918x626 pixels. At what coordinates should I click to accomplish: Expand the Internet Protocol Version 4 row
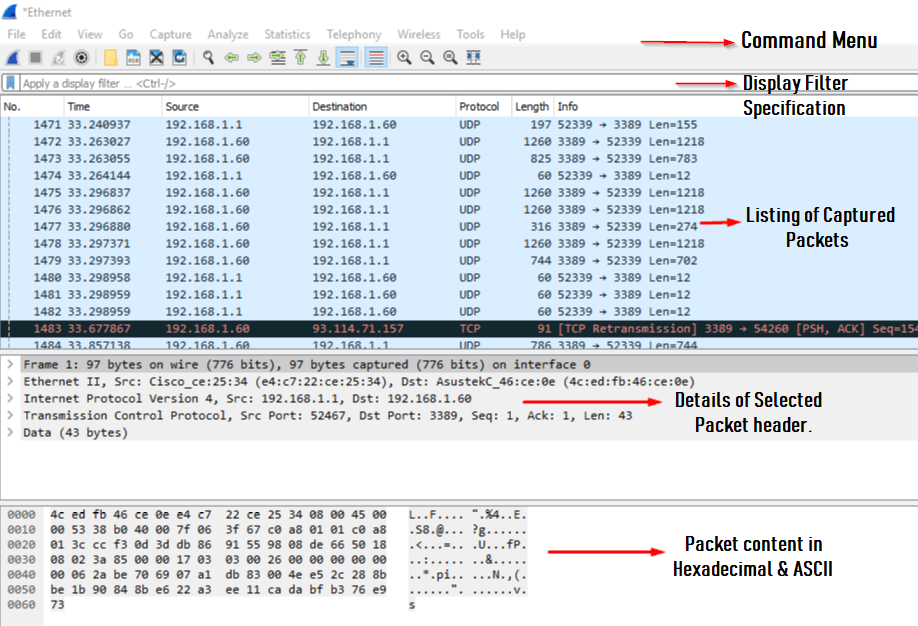tap(10, 399)
